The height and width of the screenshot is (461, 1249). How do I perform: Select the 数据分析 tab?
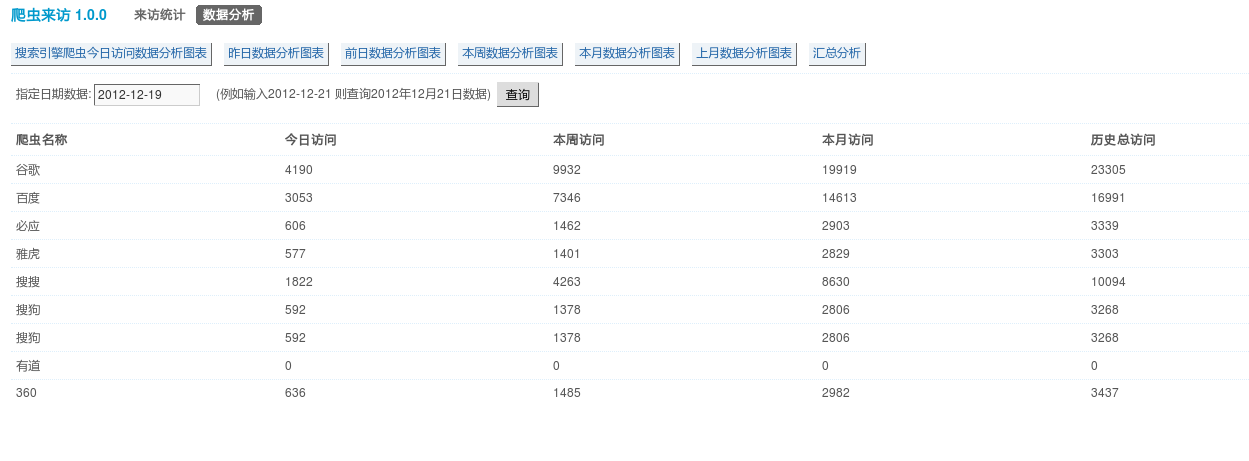click(229, 15)
